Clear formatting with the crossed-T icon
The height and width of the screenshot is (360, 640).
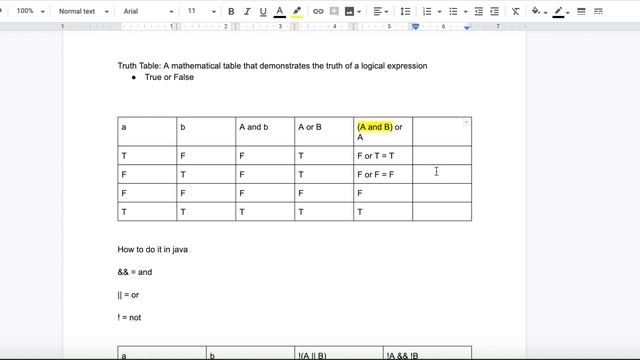click(x=516, y=11)
